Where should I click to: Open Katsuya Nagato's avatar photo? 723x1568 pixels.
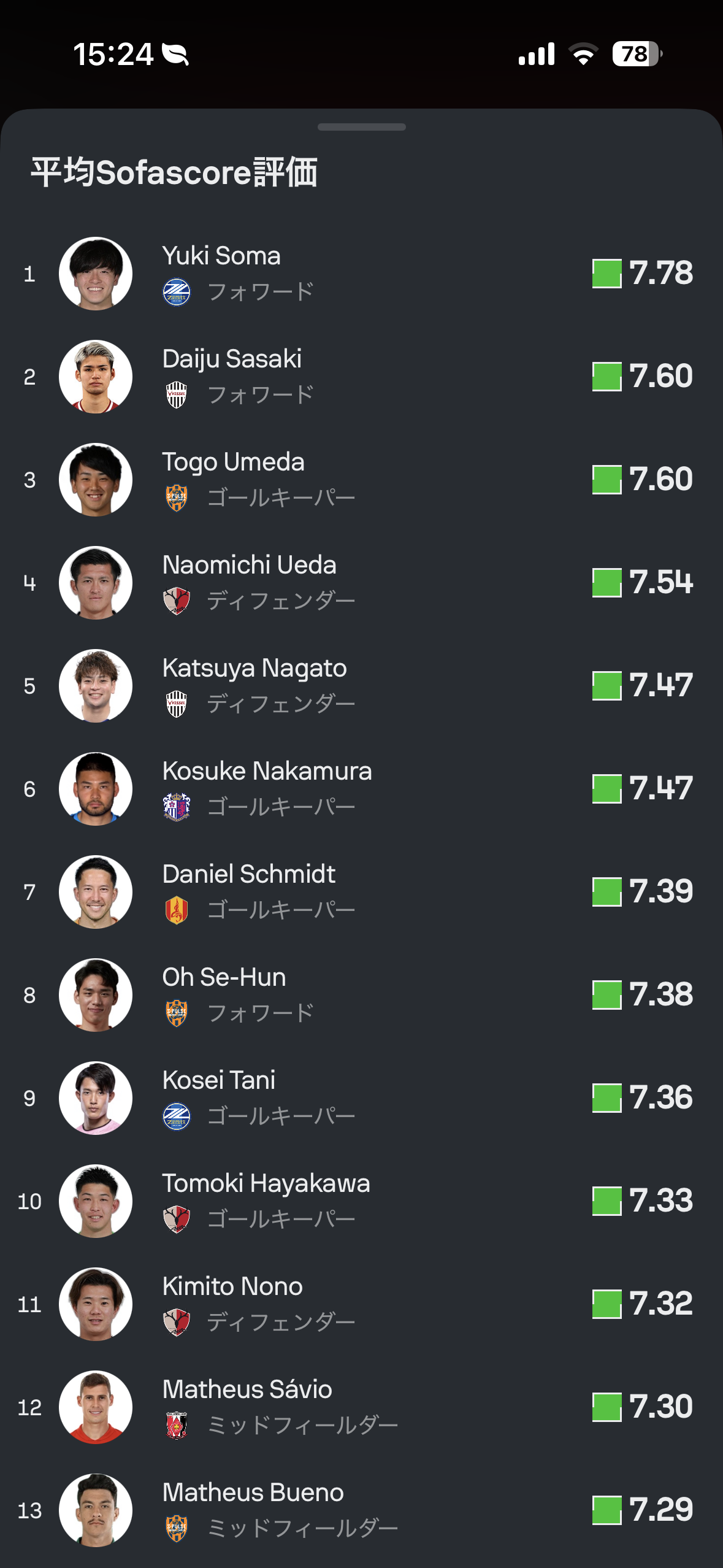coord(96,686)
